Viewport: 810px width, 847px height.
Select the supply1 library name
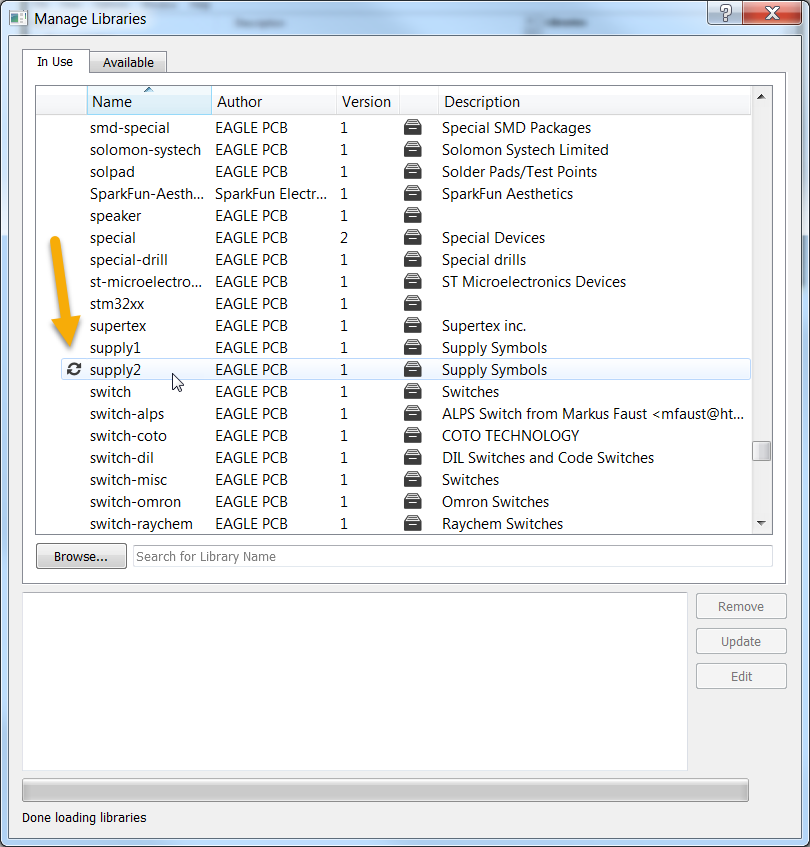tap(115, 348)
